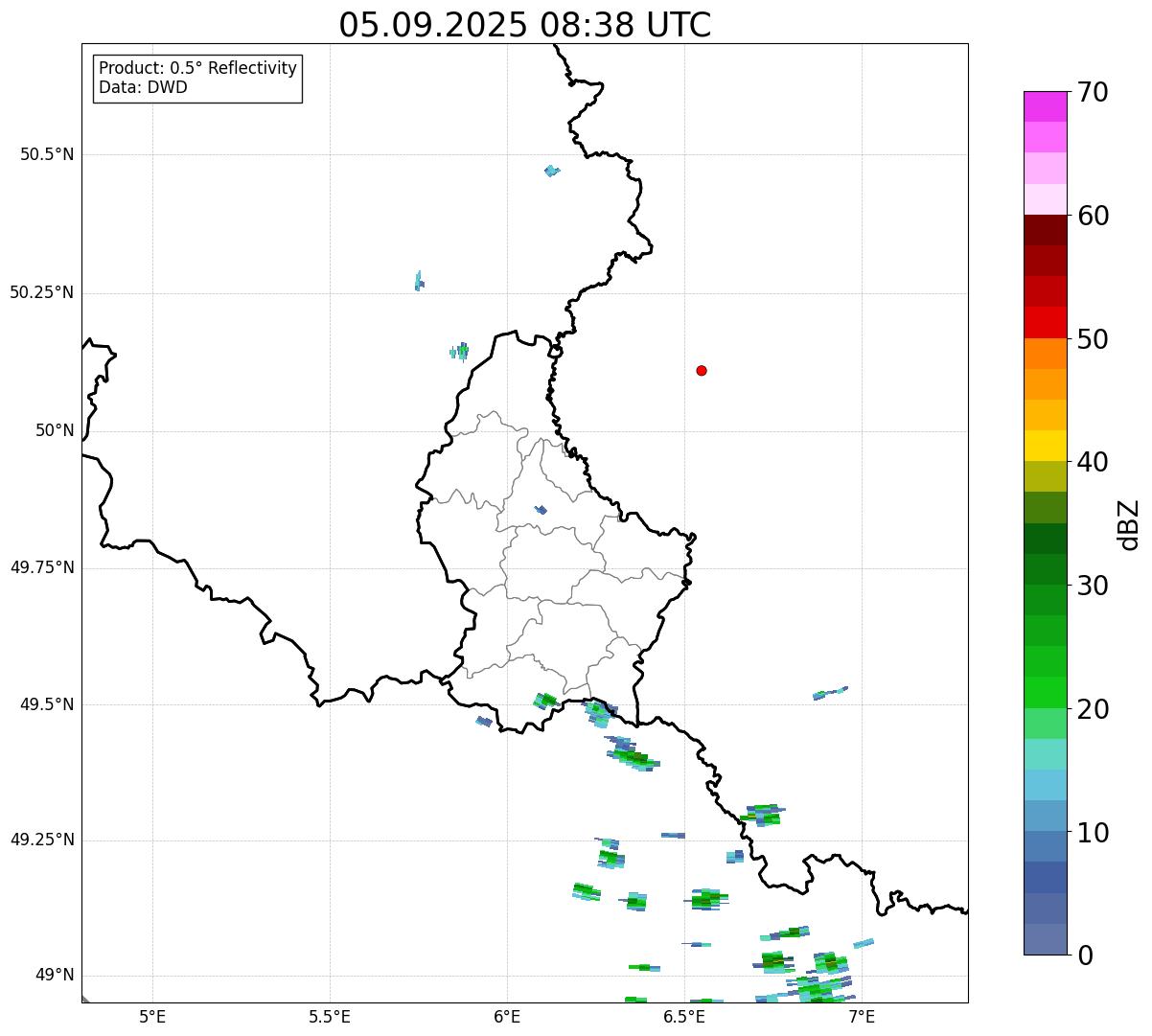Click the radar echo near 50.25°N latitude
1152x1036 pixels.
tap(419, 282)
